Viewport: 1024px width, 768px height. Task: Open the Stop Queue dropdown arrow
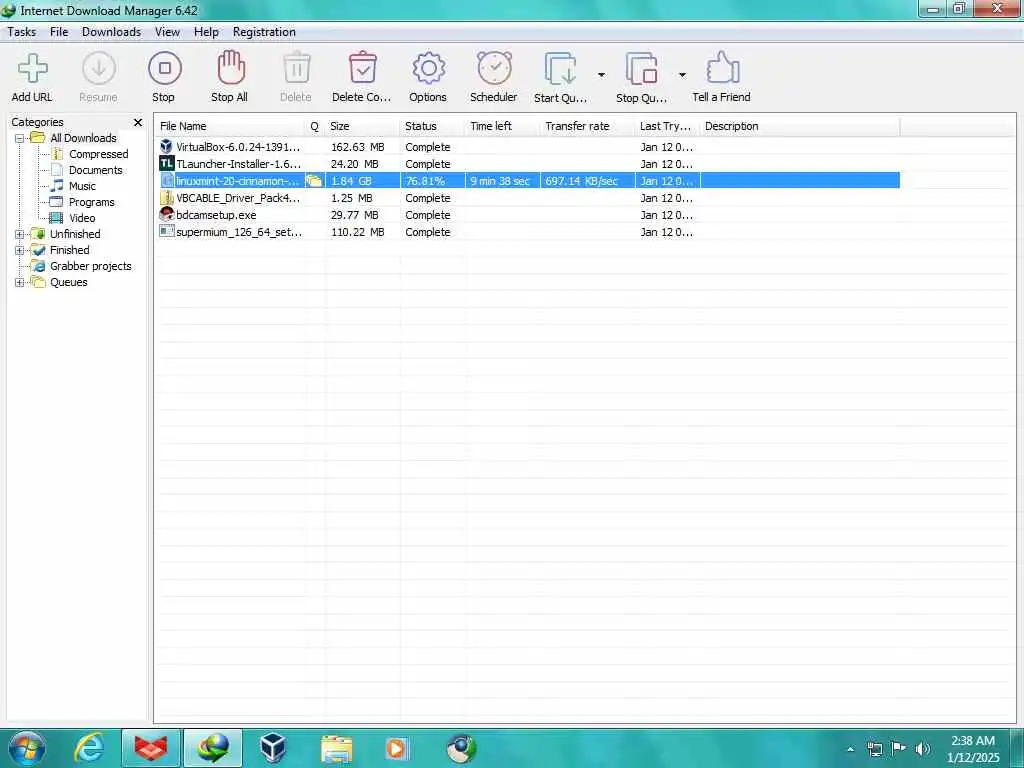tap(682, 75)
